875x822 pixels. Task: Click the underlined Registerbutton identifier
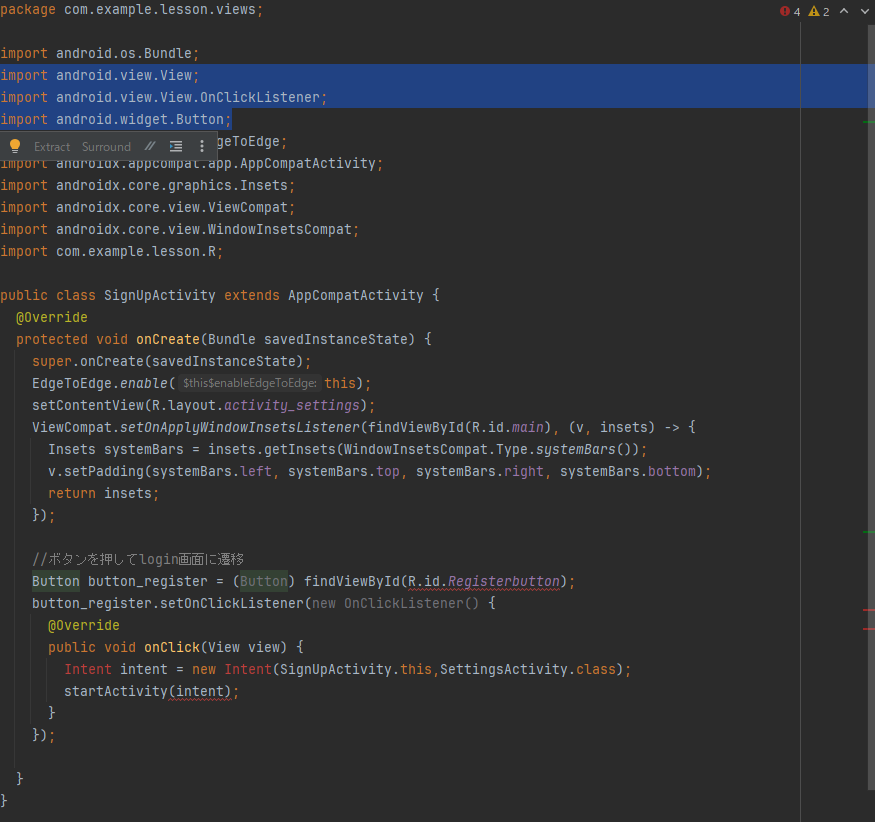click(503, 581)
